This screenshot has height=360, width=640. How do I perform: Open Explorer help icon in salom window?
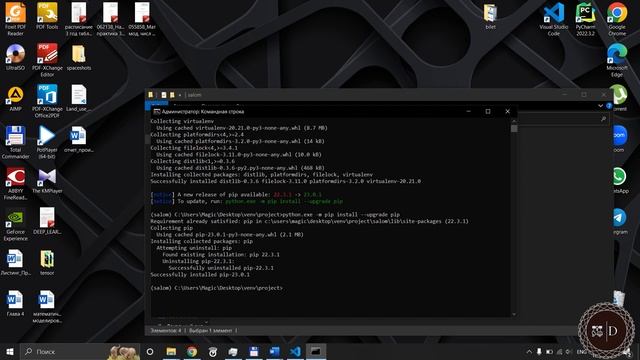(x=609, y=106)
